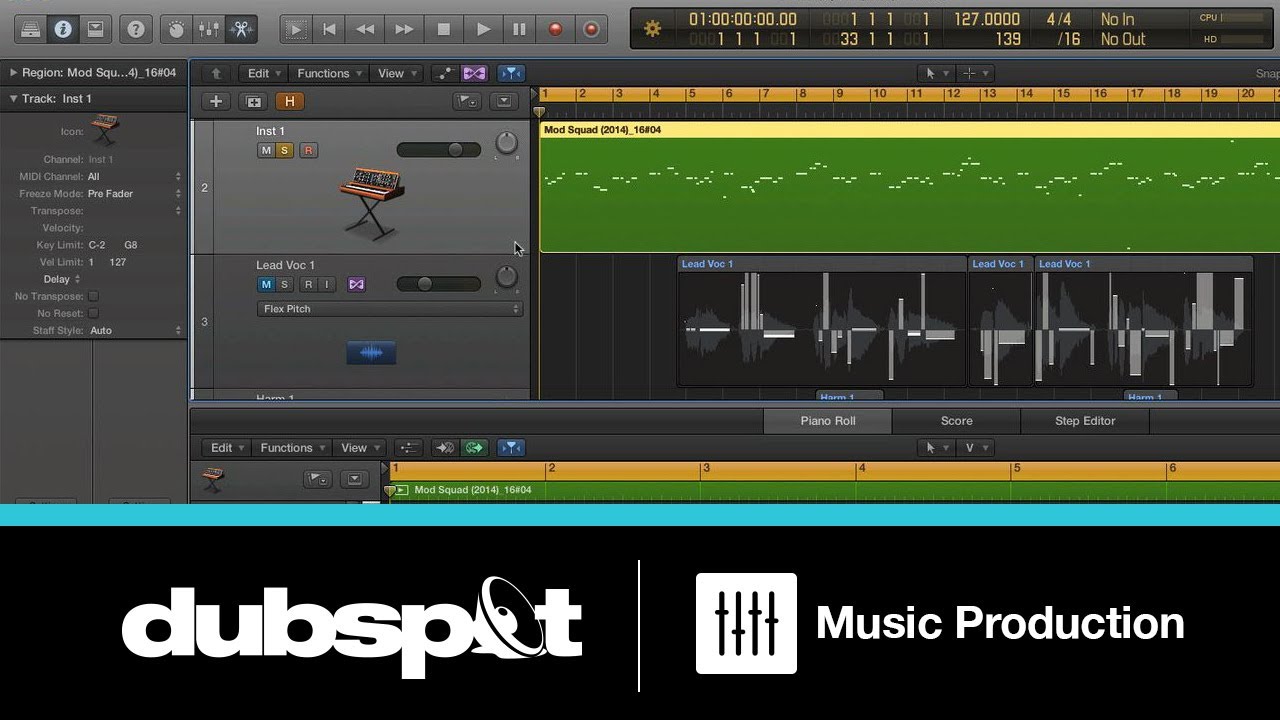Mute the Inst 1 track

pos(265,150)
